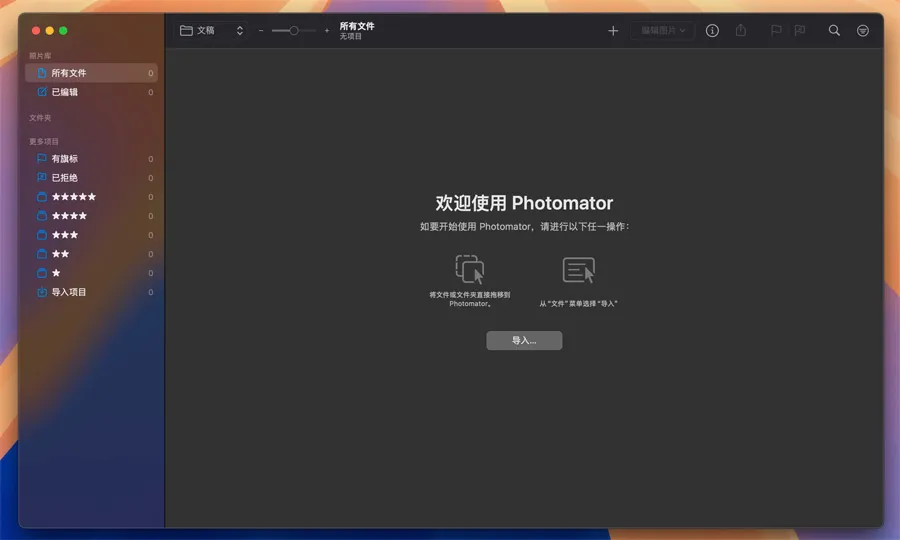Click the zoom in plus beside slider
The width and height of the screenshot is (900, 540).
[326, 31]
